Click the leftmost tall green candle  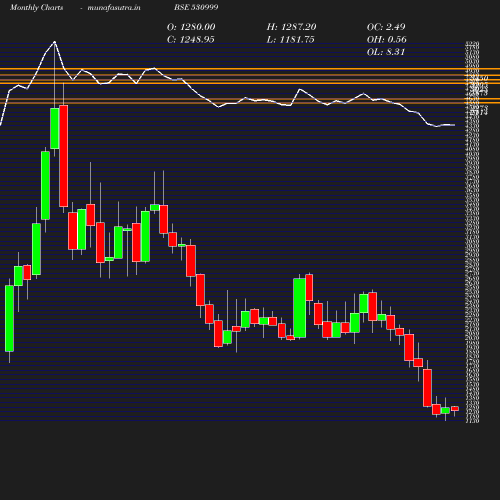tap(9, 318)
